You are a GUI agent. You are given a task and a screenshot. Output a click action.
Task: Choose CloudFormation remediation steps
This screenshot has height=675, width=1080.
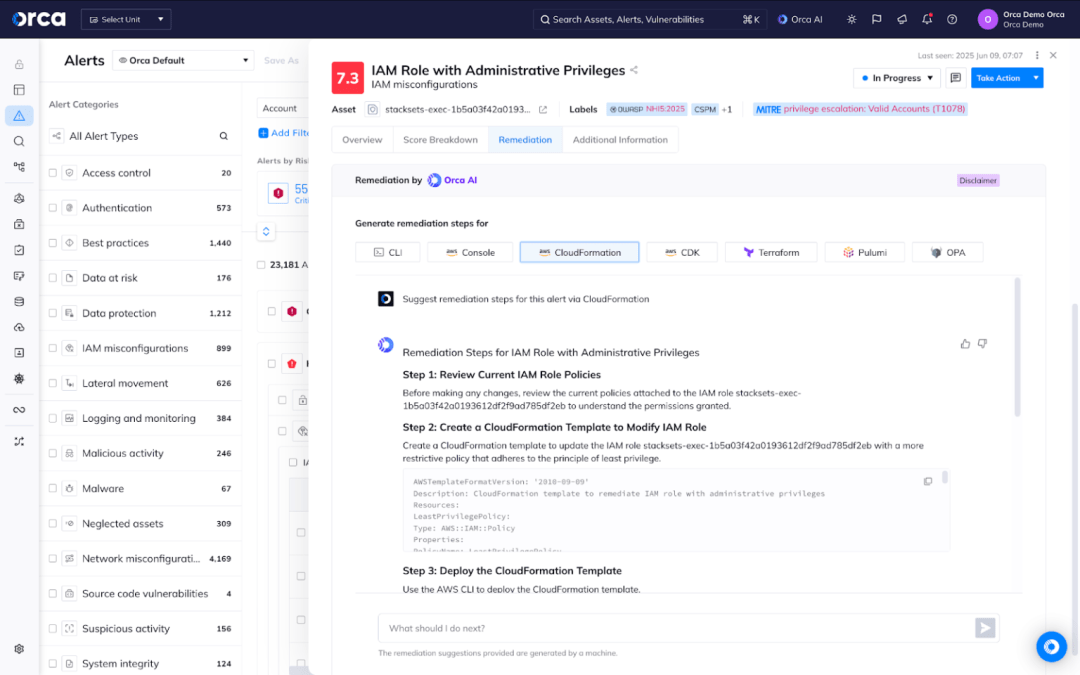tap(579, 253)
